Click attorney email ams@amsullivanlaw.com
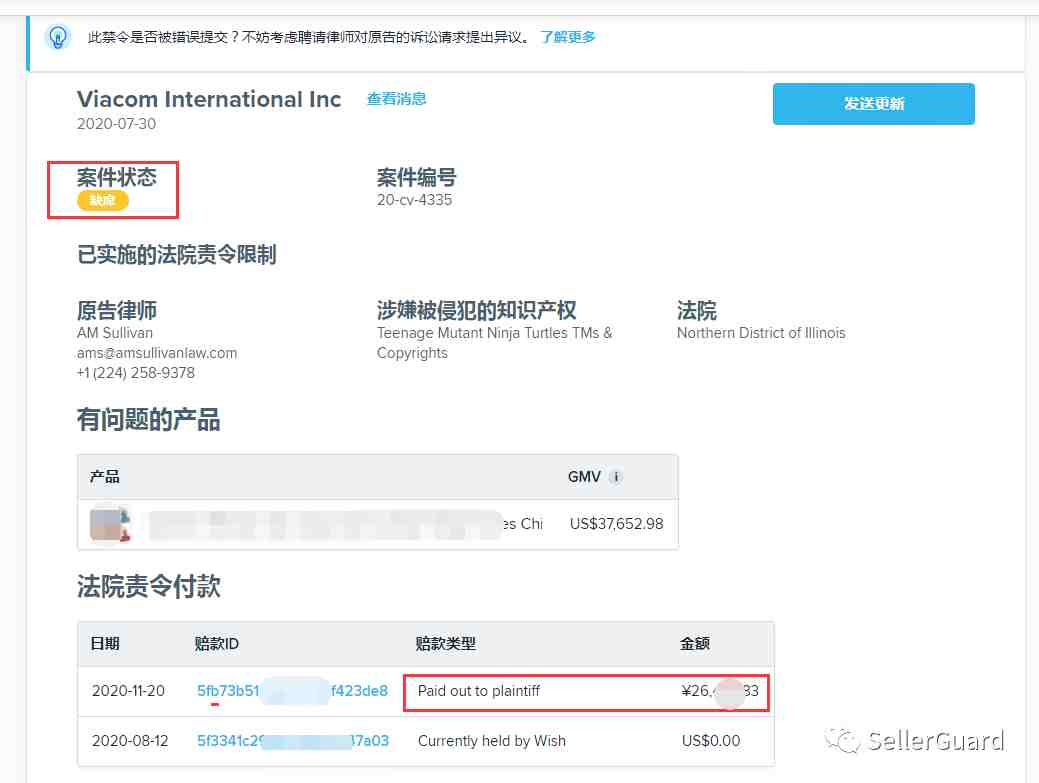1039x783 pixels. coord(157,353)
